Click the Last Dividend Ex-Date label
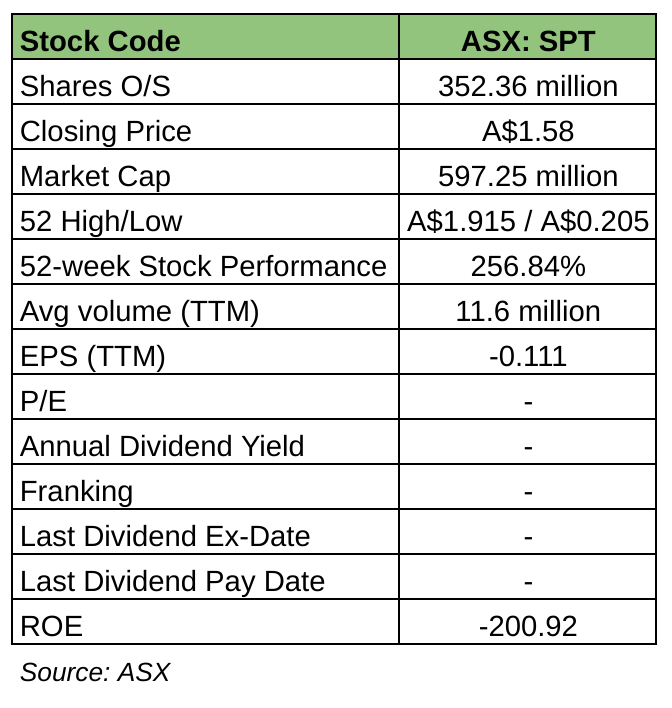Screen dimensions: 672x708 [x=165, y=536]
